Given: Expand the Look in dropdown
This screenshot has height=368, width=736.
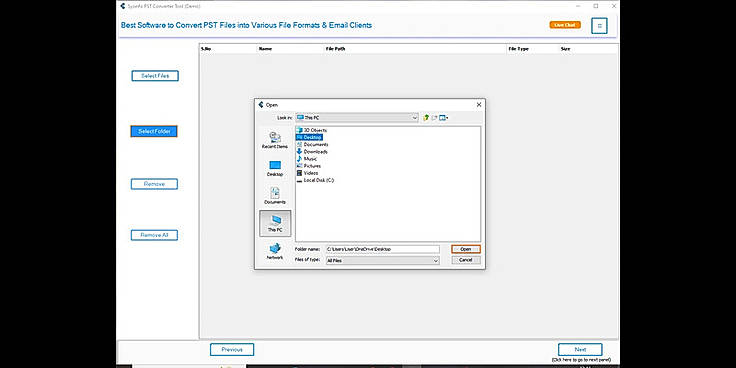Looking at the screenshot, I should pyautogui.click(x=415, y=118).
